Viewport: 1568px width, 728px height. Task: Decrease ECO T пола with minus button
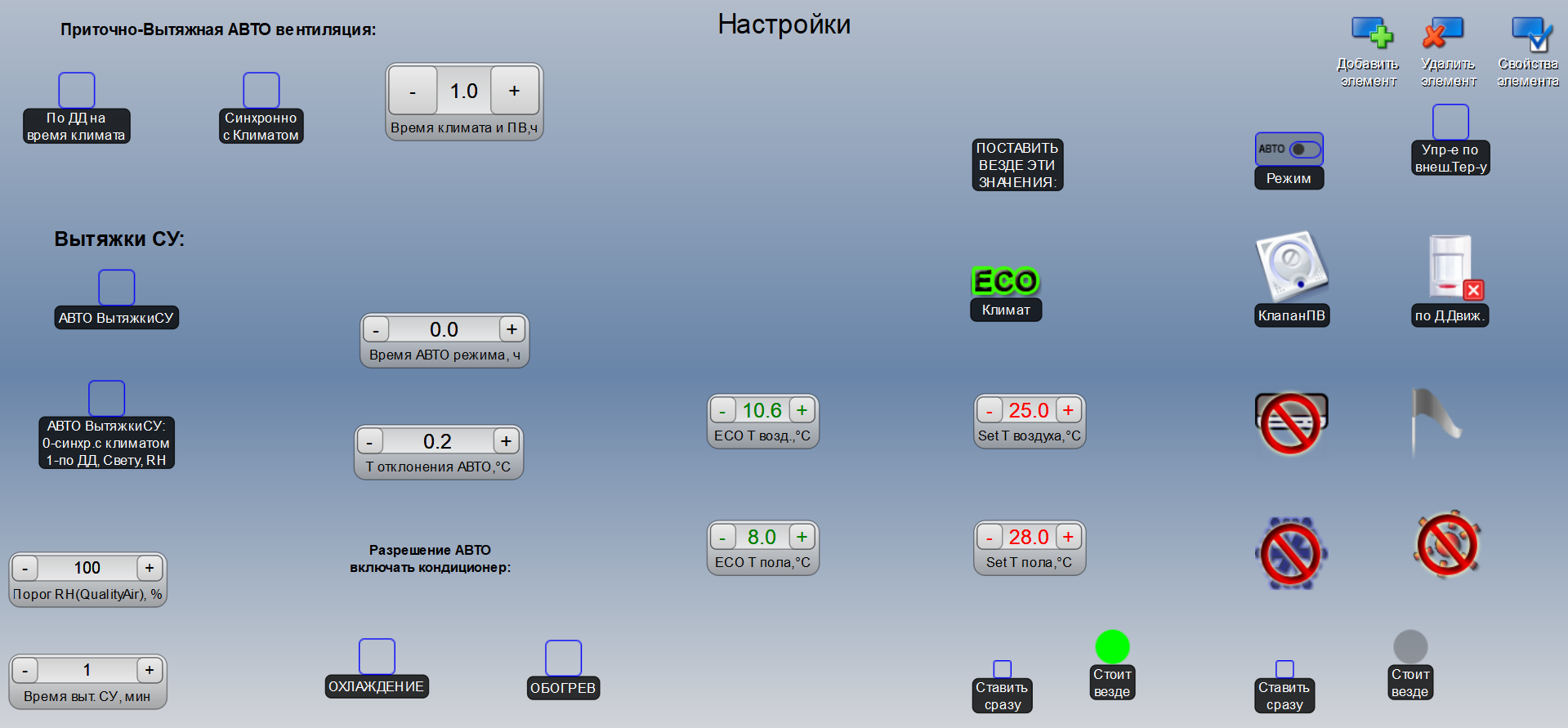(722, 538)
